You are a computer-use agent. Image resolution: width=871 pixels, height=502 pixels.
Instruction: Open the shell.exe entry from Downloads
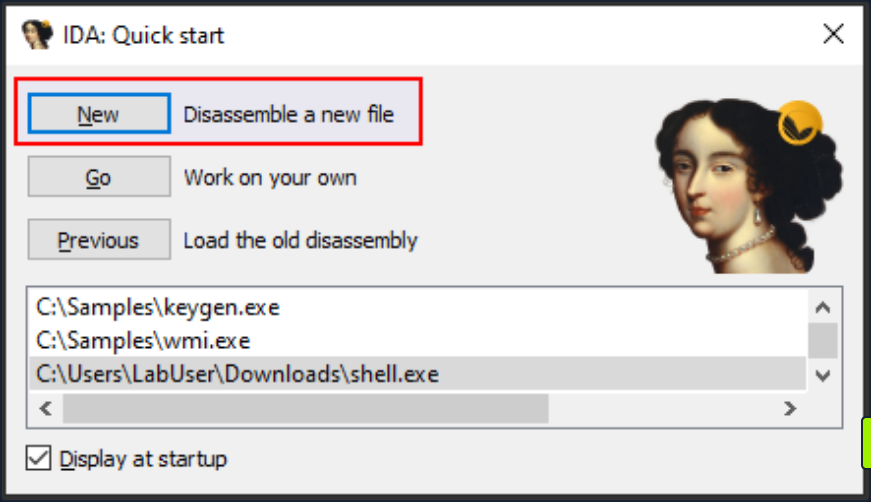[238, 375]
